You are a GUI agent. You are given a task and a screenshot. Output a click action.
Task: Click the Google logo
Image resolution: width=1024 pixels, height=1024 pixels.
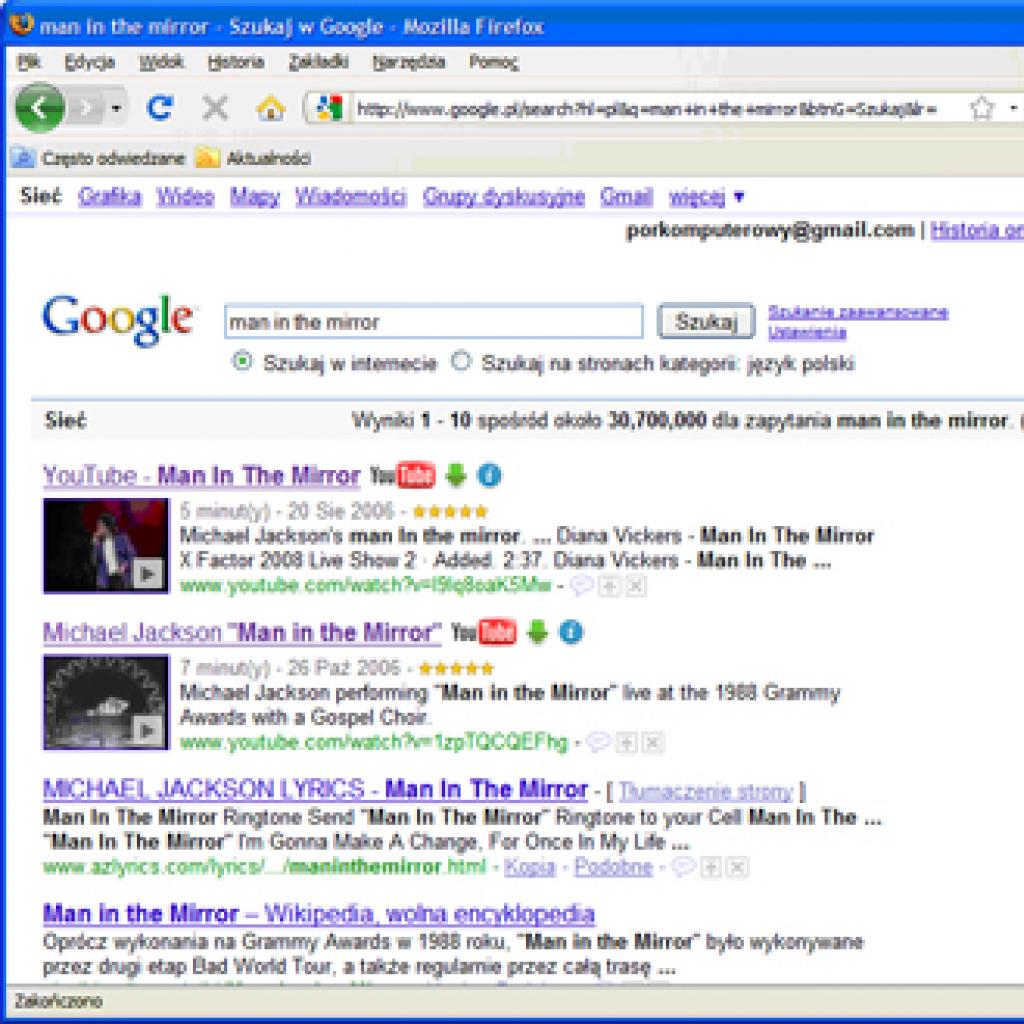tap(118, 319)
